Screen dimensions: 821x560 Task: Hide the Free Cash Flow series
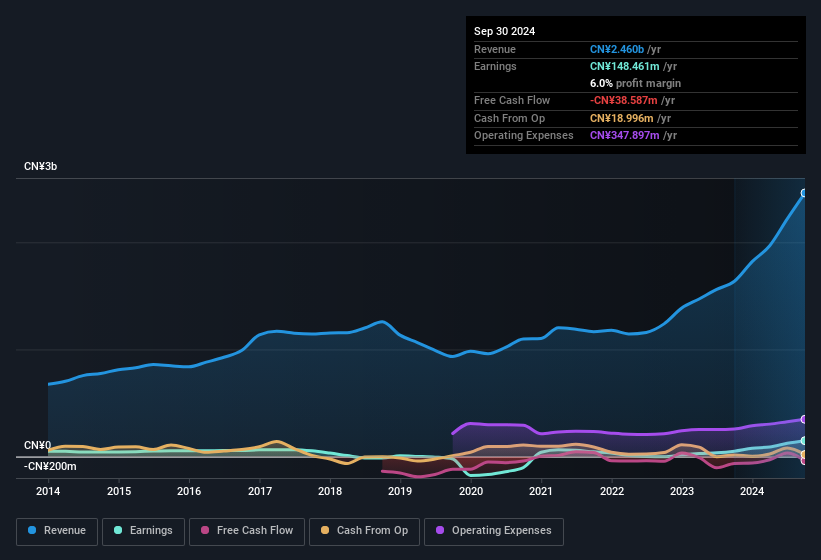click(x=247, y=531)
